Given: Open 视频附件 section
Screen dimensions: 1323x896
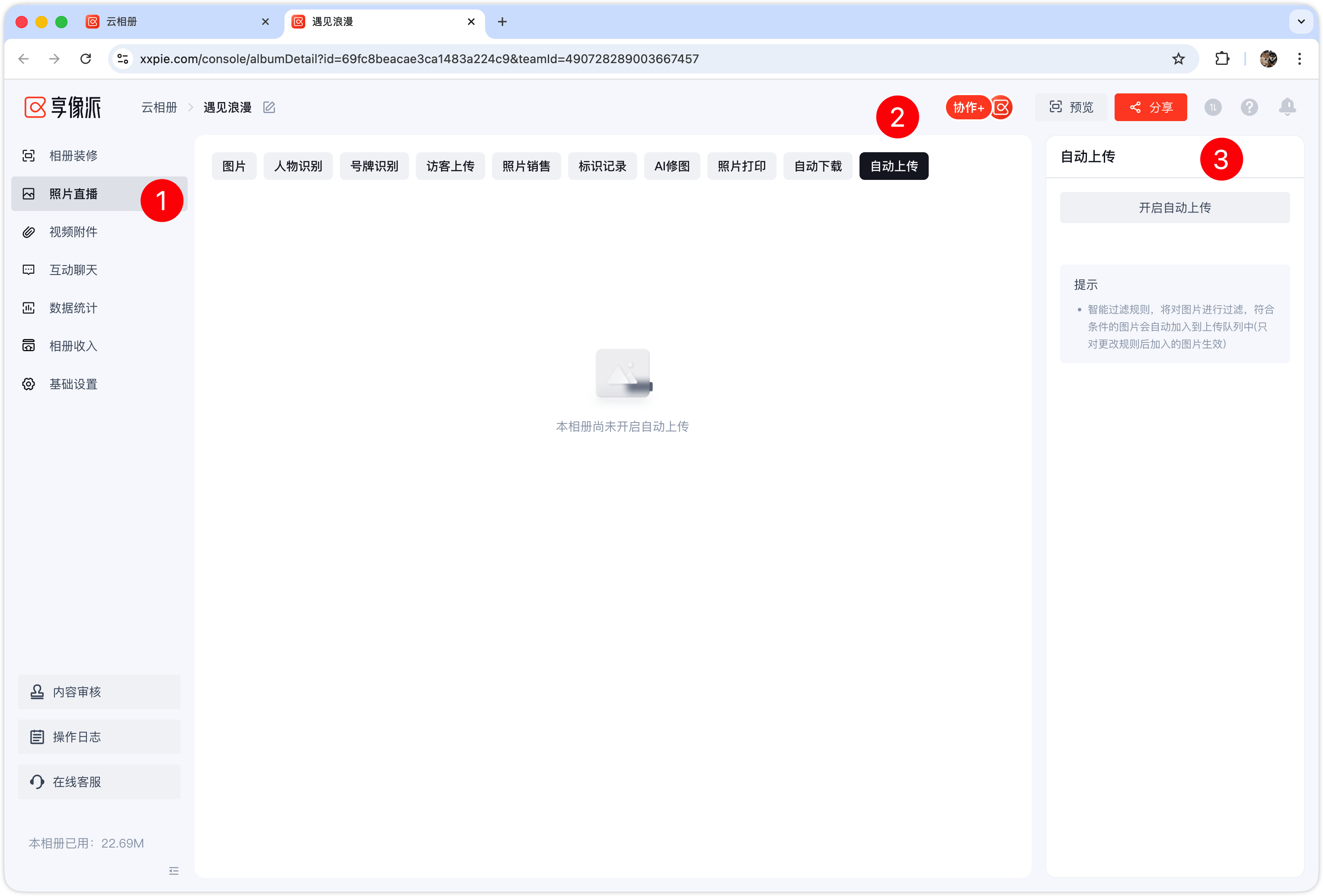Looking at the screenshot, I should click(99, 232).
